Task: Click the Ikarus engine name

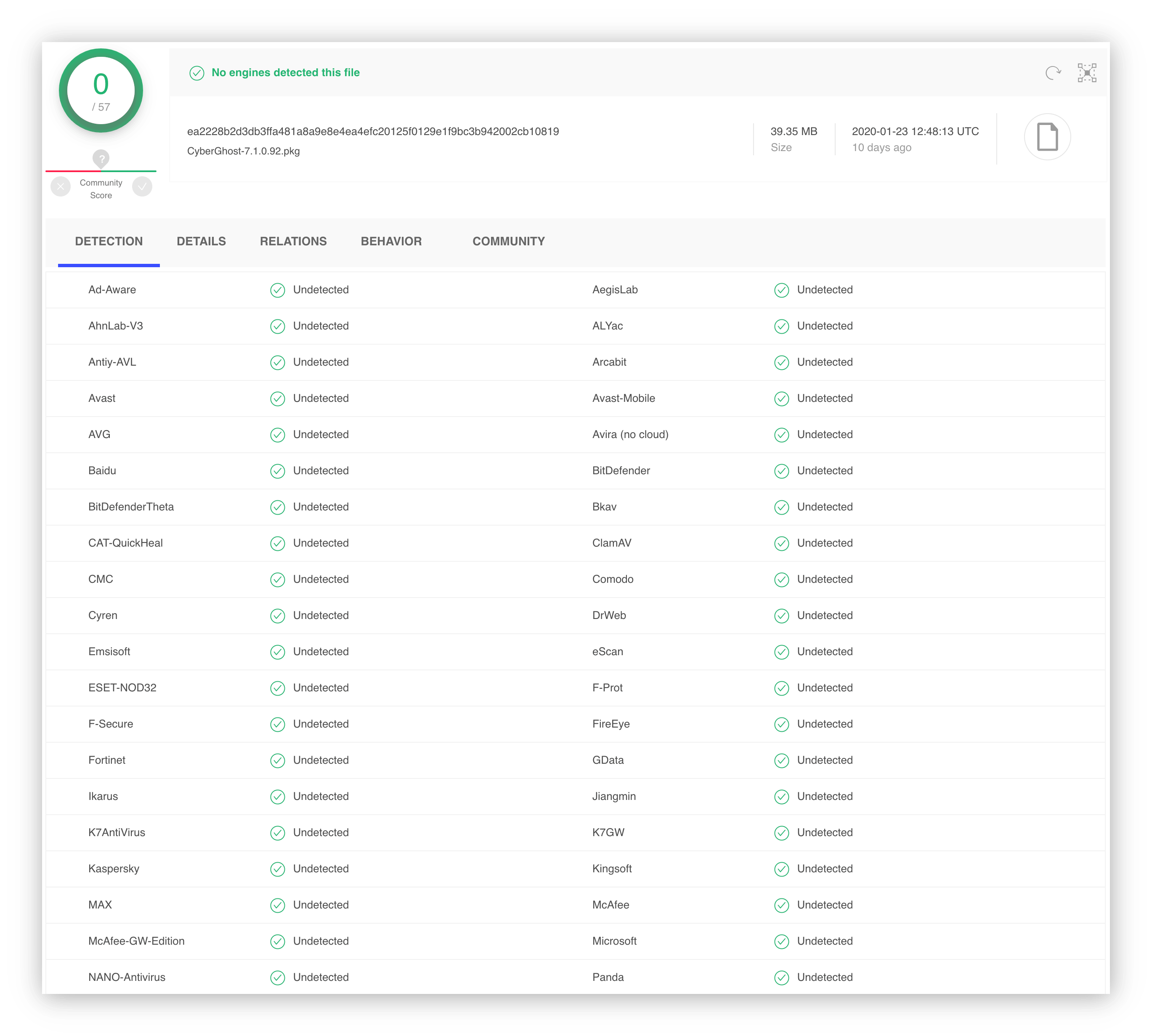Action: pos(102,796)
